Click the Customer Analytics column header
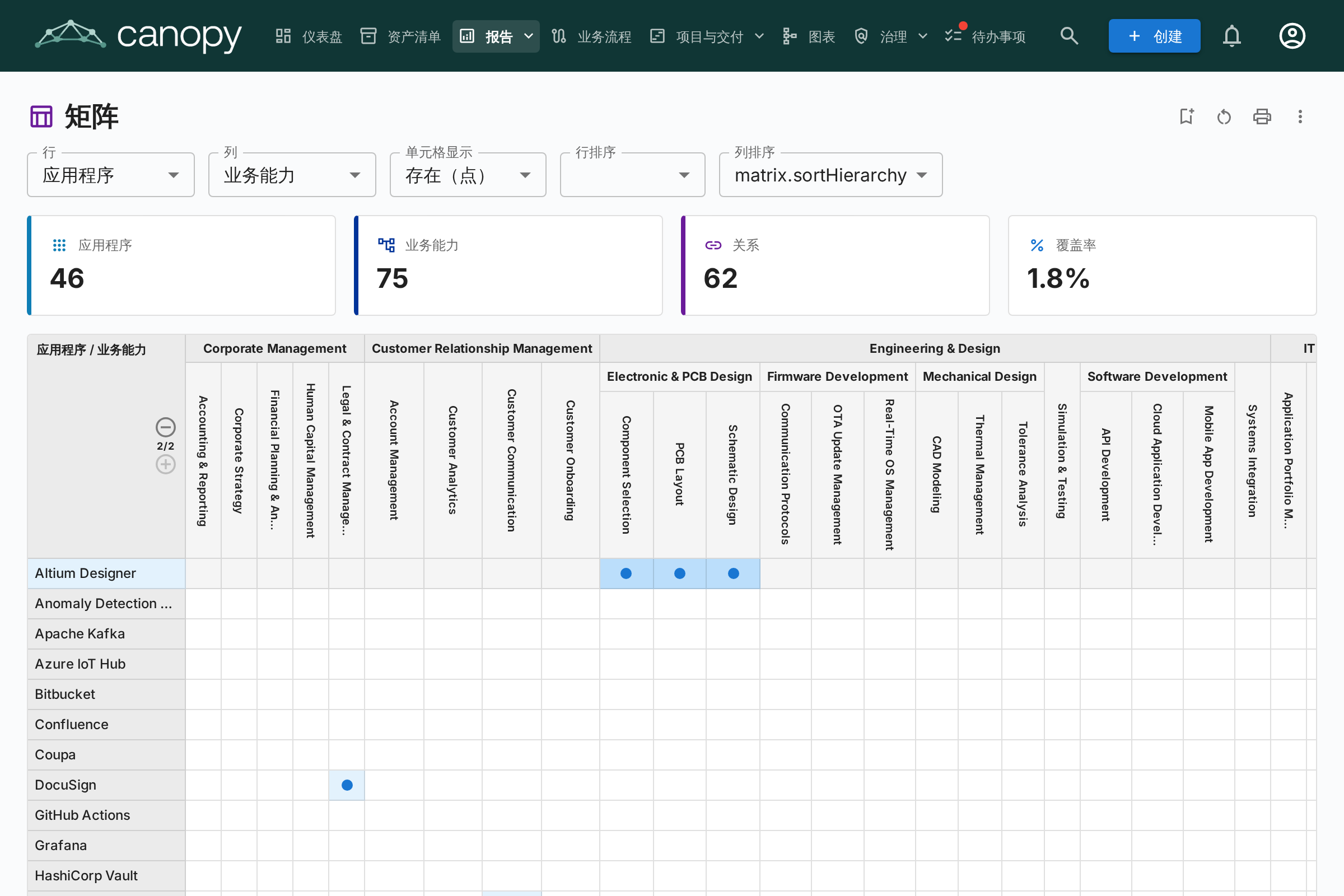 tap(452, 460)
